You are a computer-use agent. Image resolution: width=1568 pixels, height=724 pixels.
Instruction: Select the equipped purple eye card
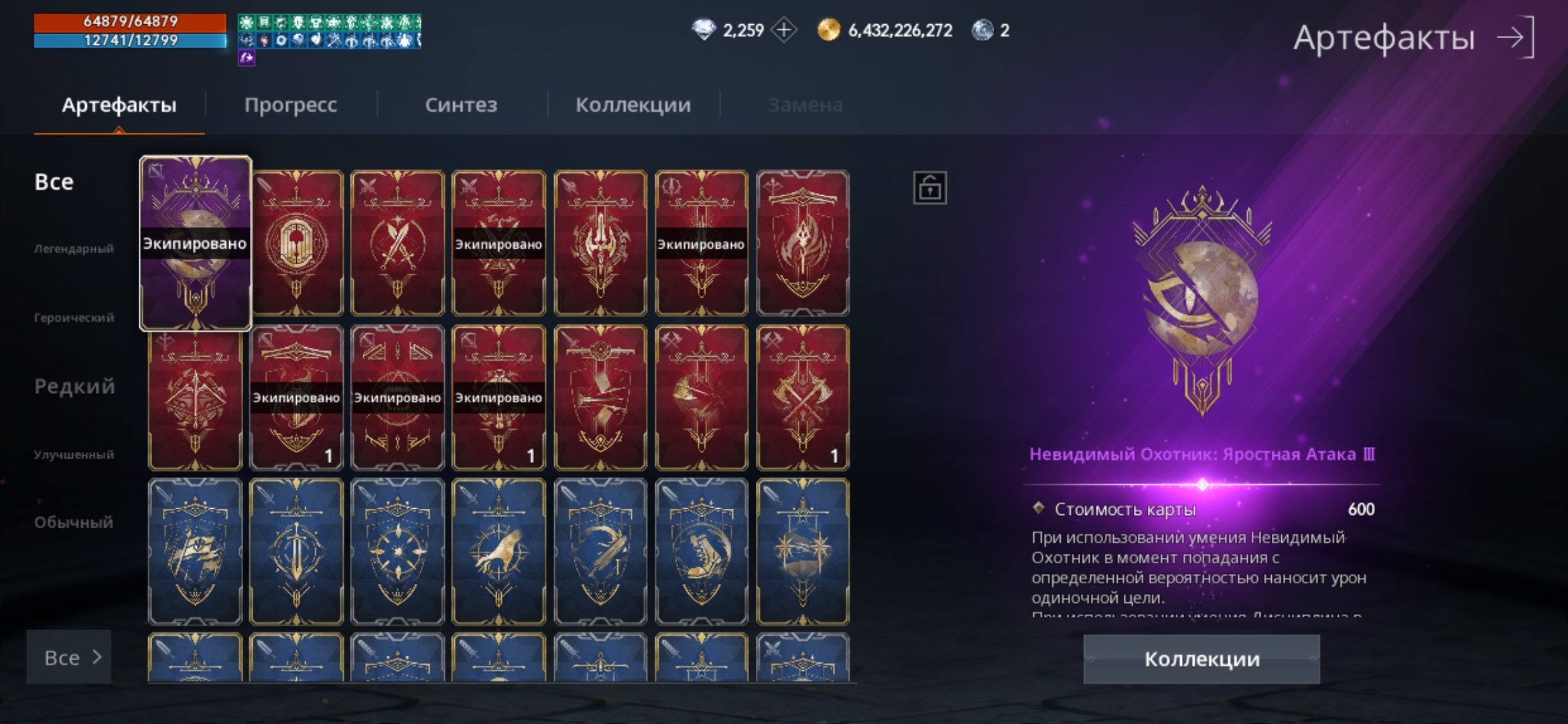pyautogui.click(x=195, y=243)
